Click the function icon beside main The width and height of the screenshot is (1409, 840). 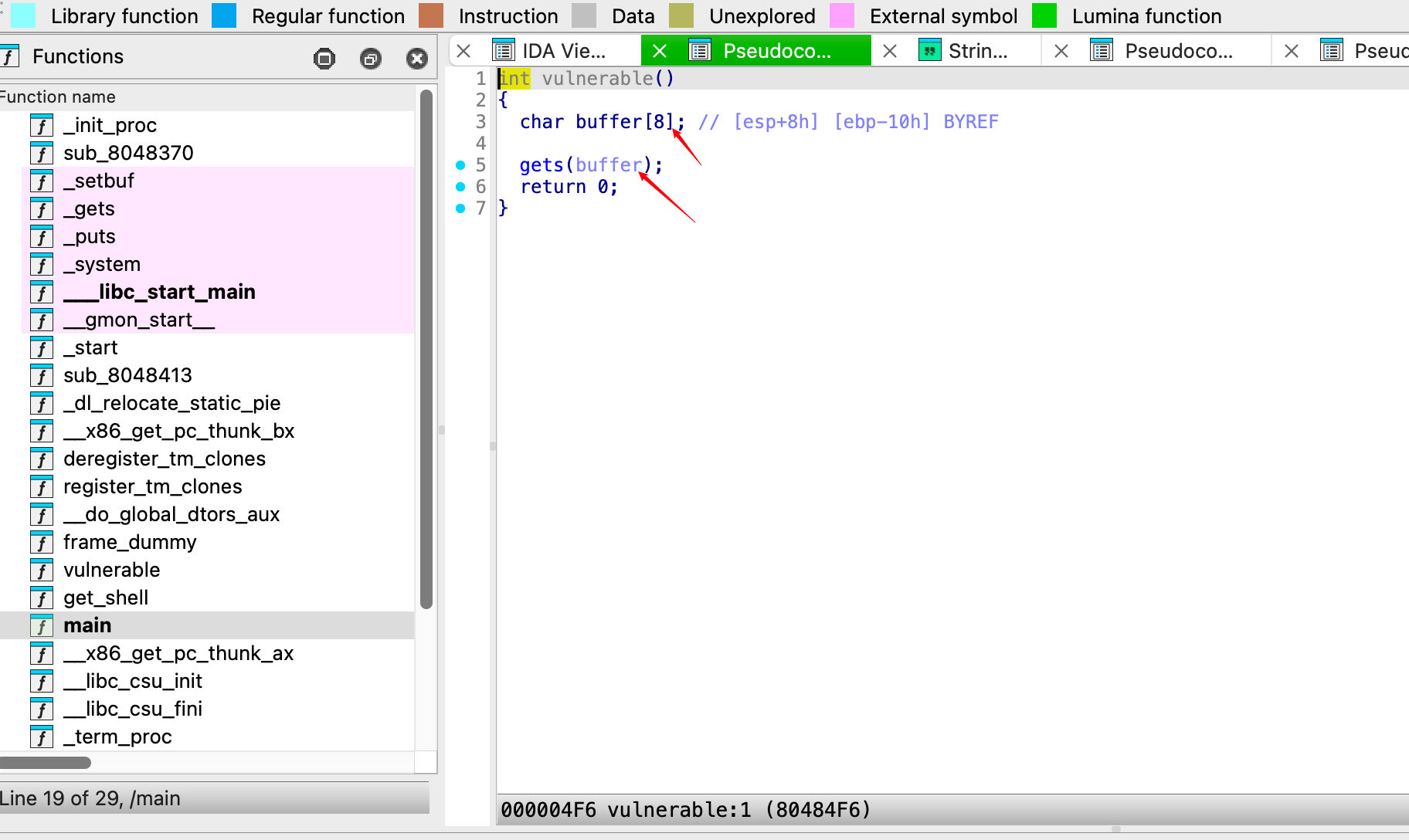click(42, 625)
